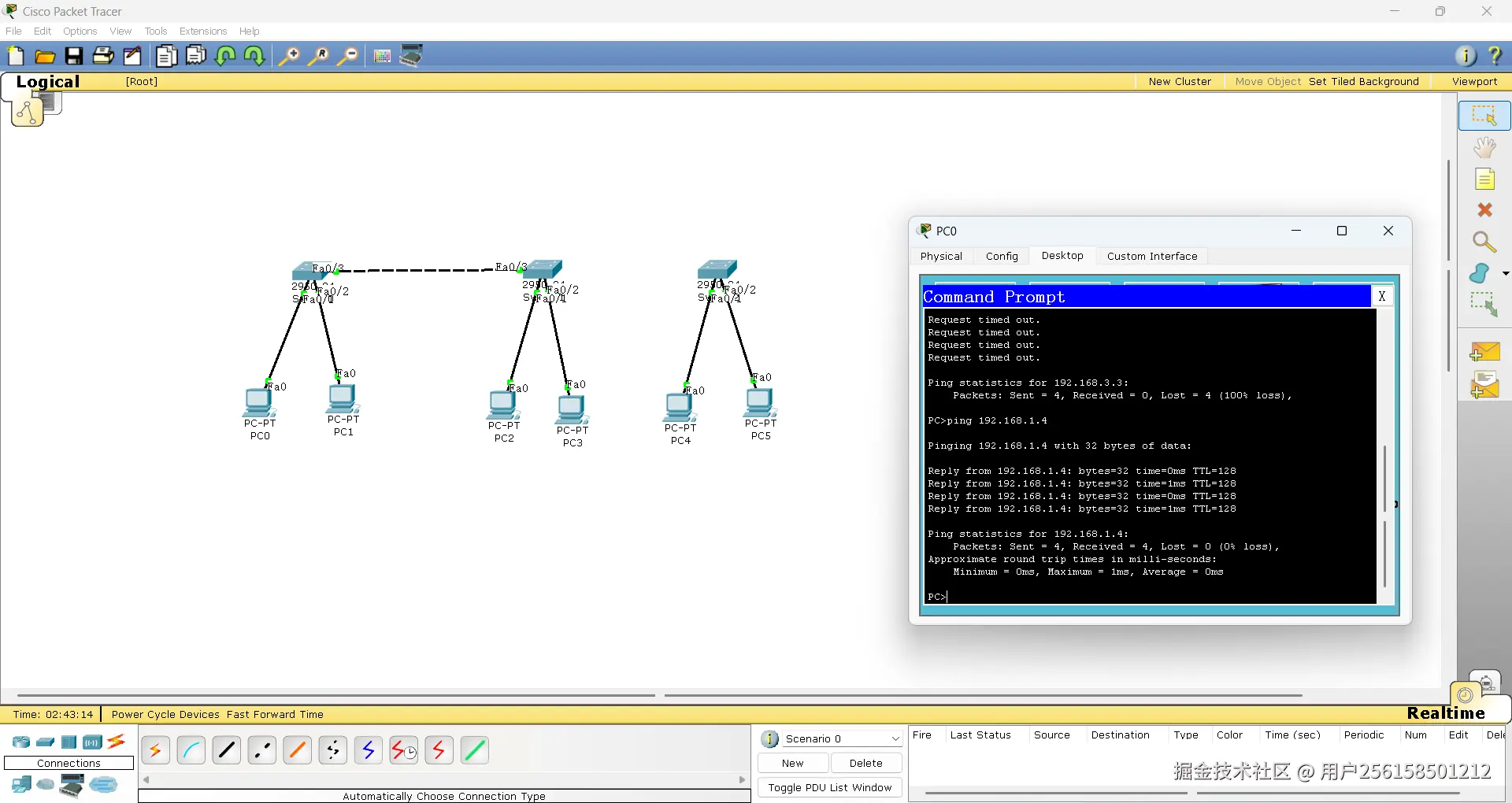Click the New scenario button
This screenshot has width=1512, height=803.
[793, 763]
